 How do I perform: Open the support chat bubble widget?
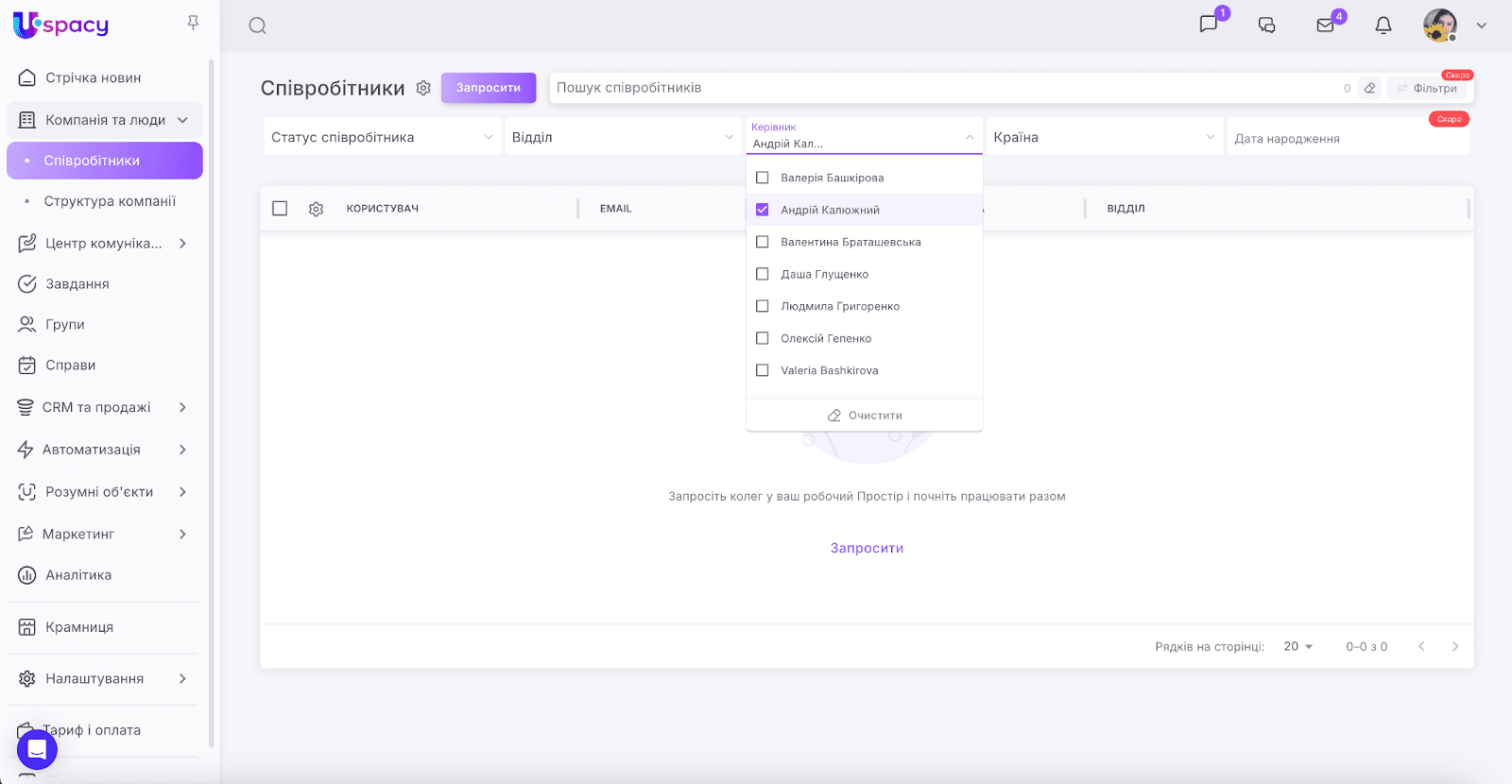coord(37,749)
